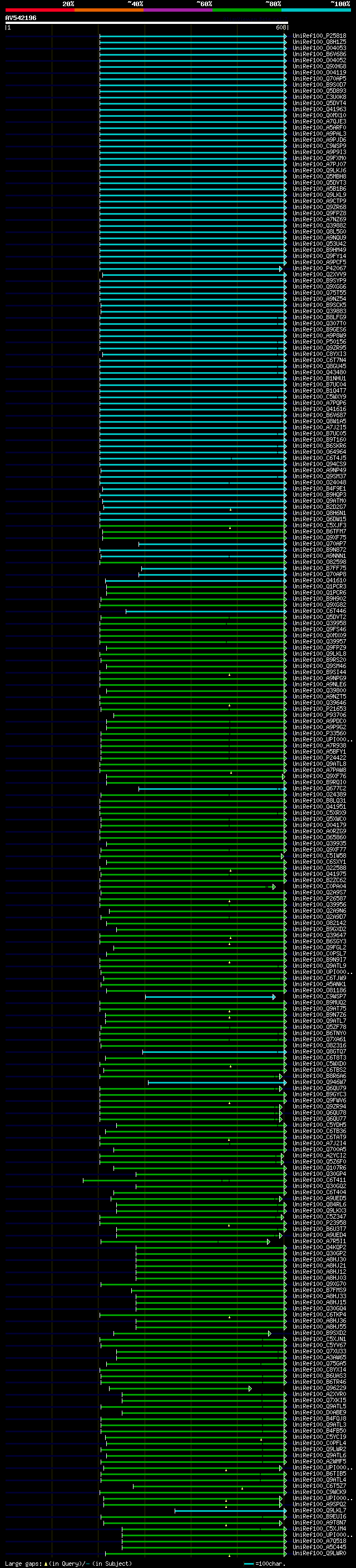Select hit label UniRef100_C6T446

(319, 611)
